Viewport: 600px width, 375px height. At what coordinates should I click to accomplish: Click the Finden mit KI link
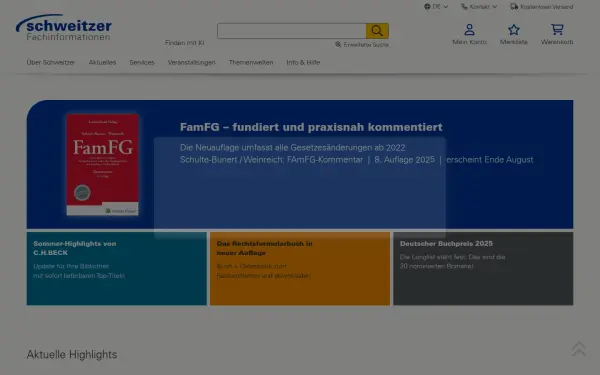click(x=184, y=43)
